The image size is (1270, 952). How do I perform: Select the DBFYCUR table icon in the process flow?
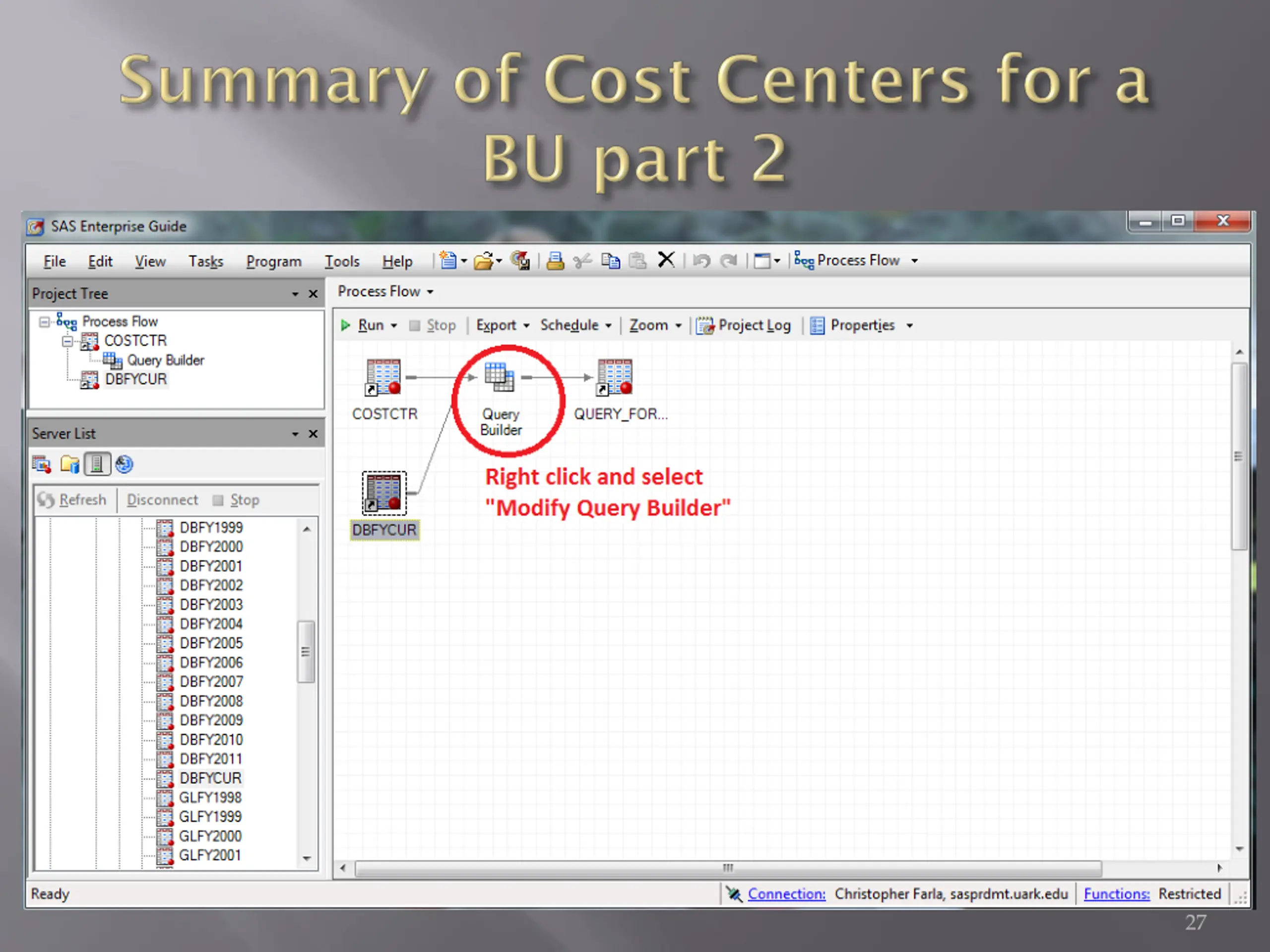pos(383,493)
